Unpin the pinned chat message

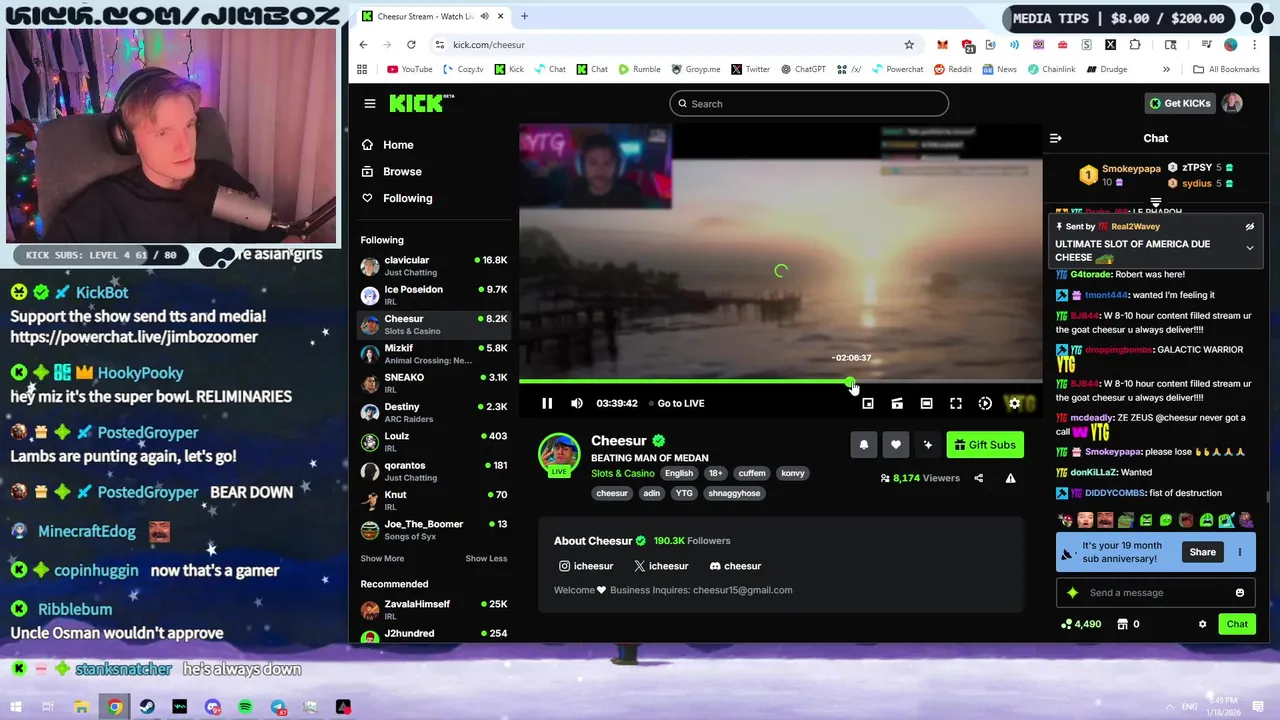point(1249,227)
